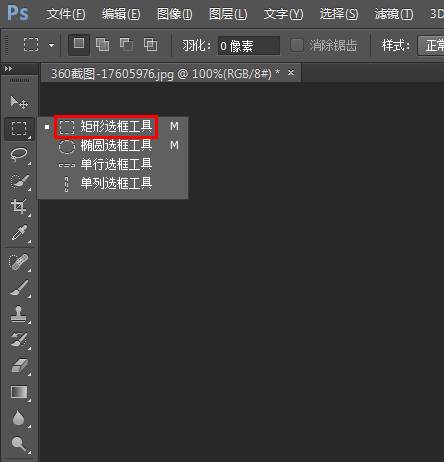Choose Add to Selection mode button
The width and height of the screenshot is (444, 462).
[102, 45]
